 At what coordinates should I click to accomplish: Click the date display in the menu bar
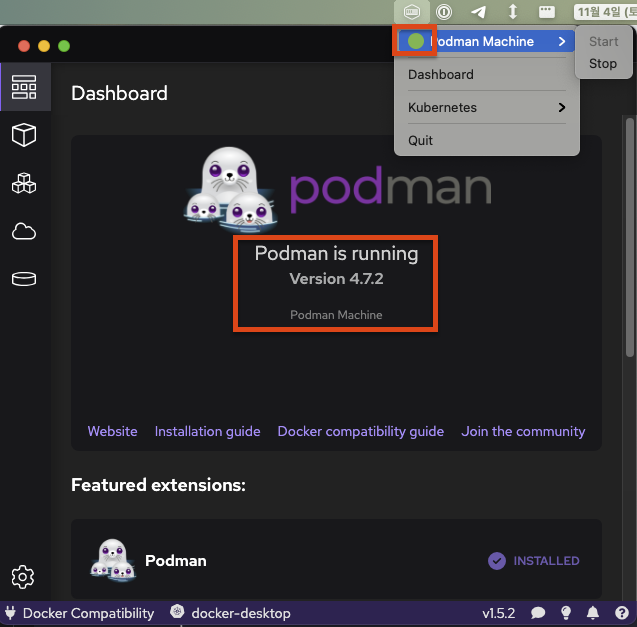(605, 12)
